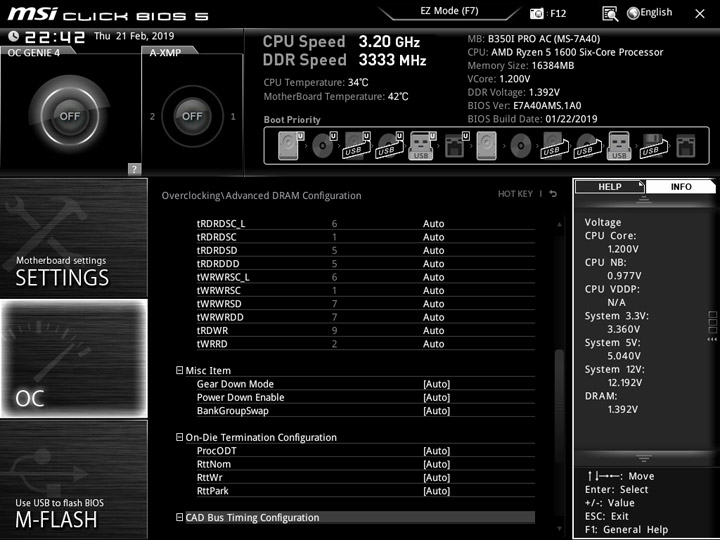Click the tRDWR timing row label
720x540 pixels.
(212, 330)
